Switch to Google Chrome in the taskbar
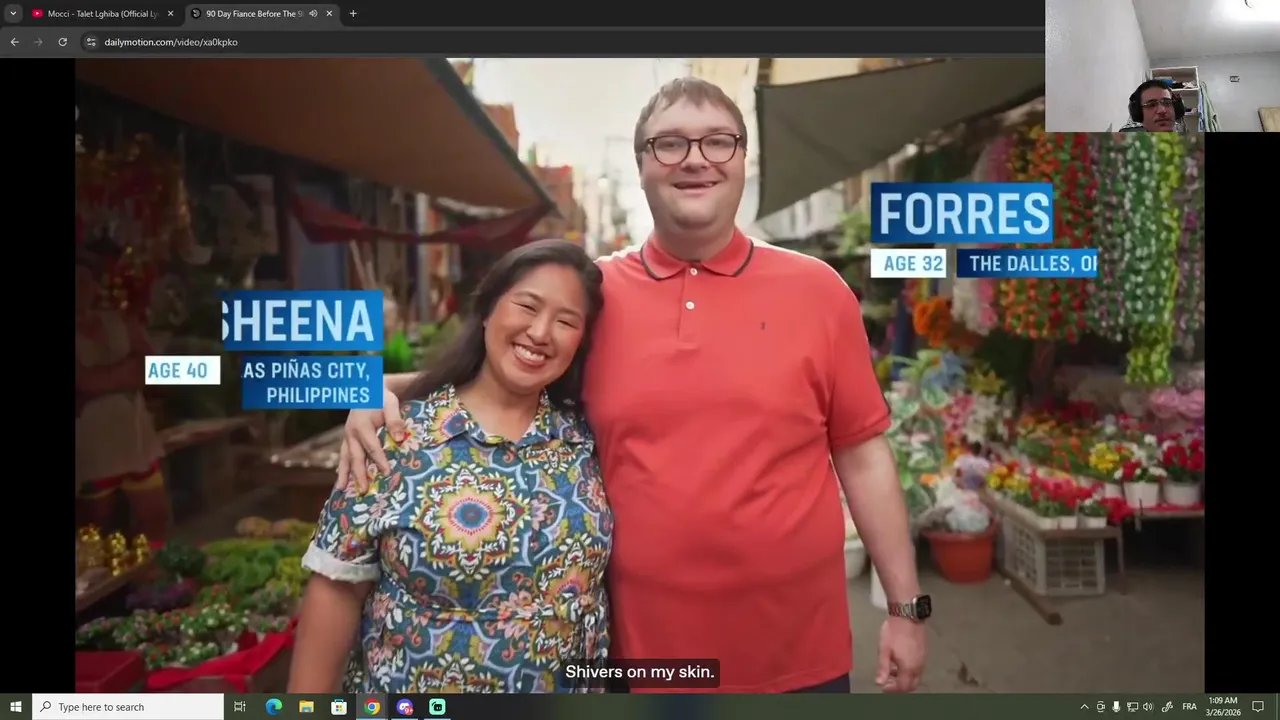 click(x=372, y=707)
